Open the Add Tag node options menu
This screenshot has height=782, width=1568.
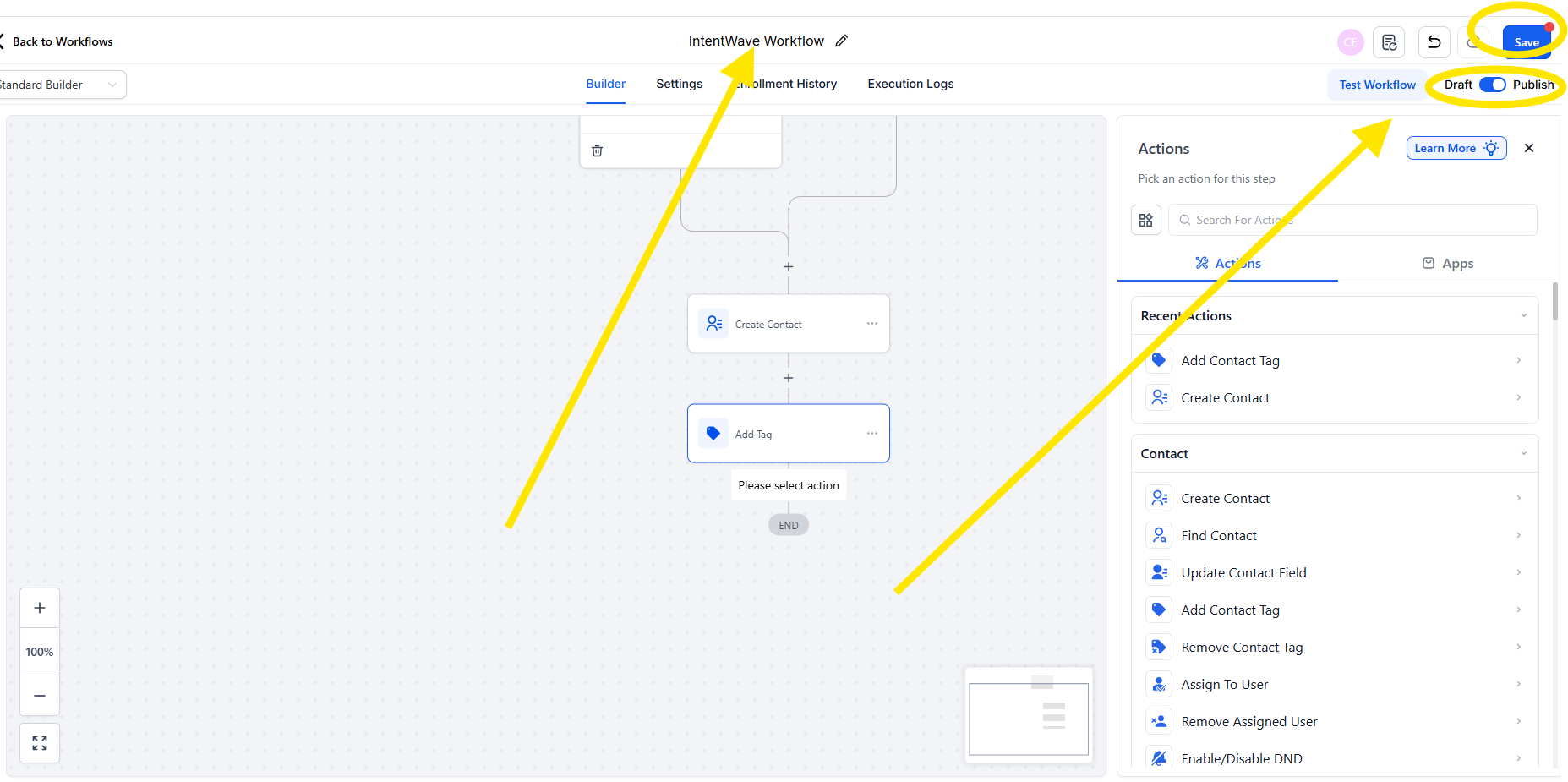[871, 434]
